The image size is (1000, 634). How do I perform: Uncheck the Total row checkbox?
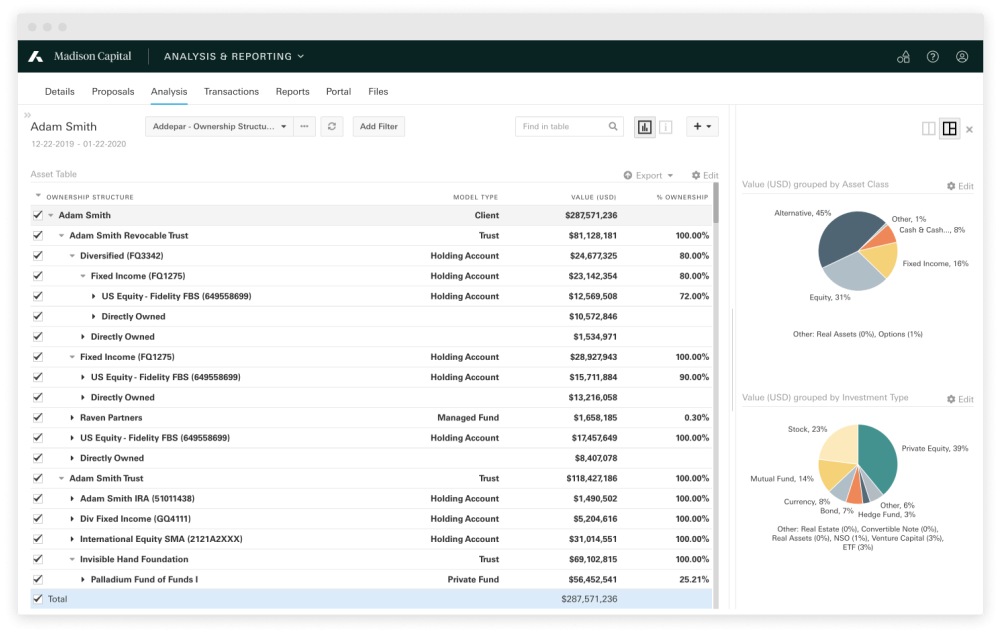pos(38,599)
